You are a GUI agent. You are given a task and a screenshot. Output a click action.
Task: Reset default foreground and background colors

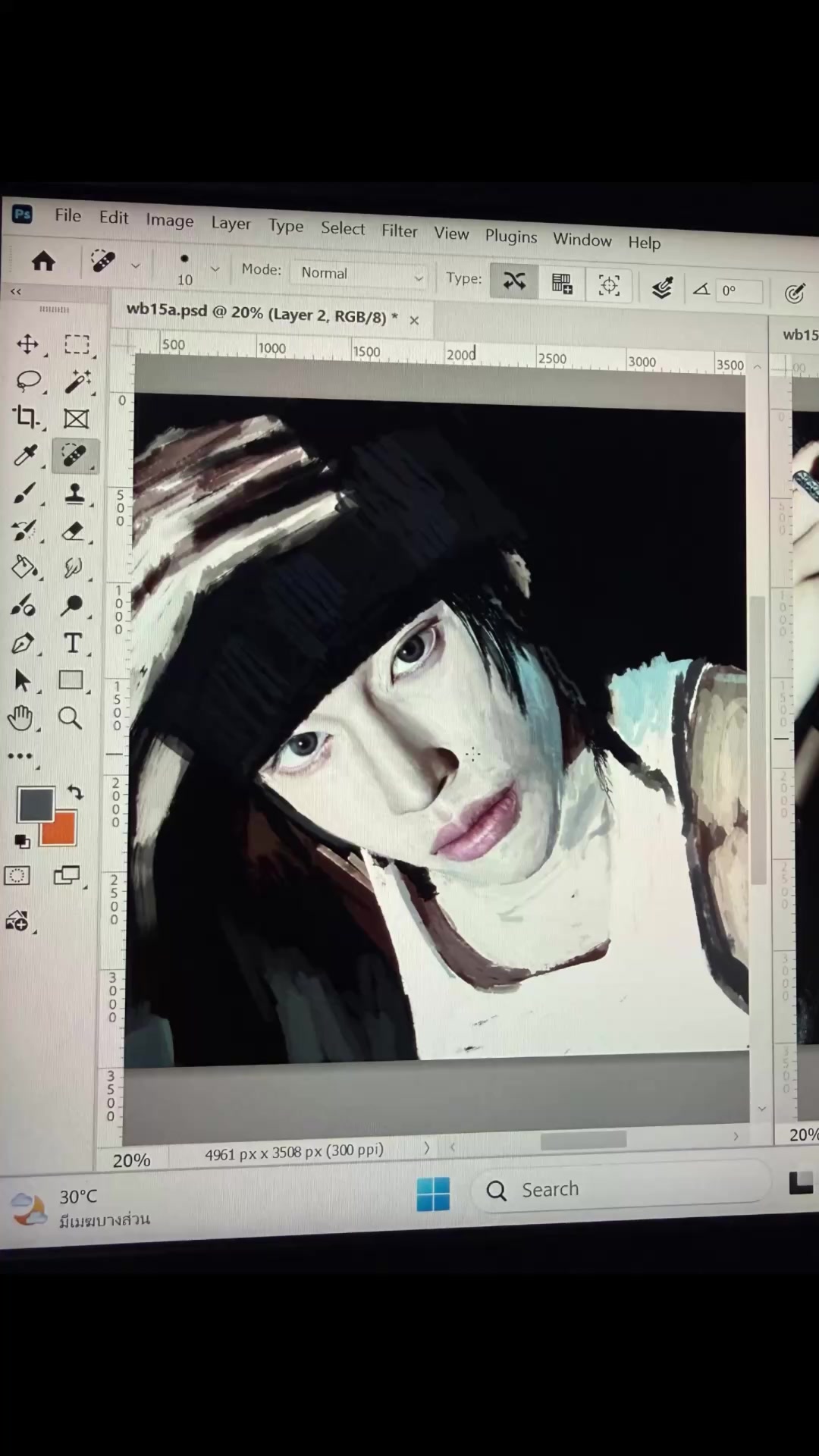22,841
